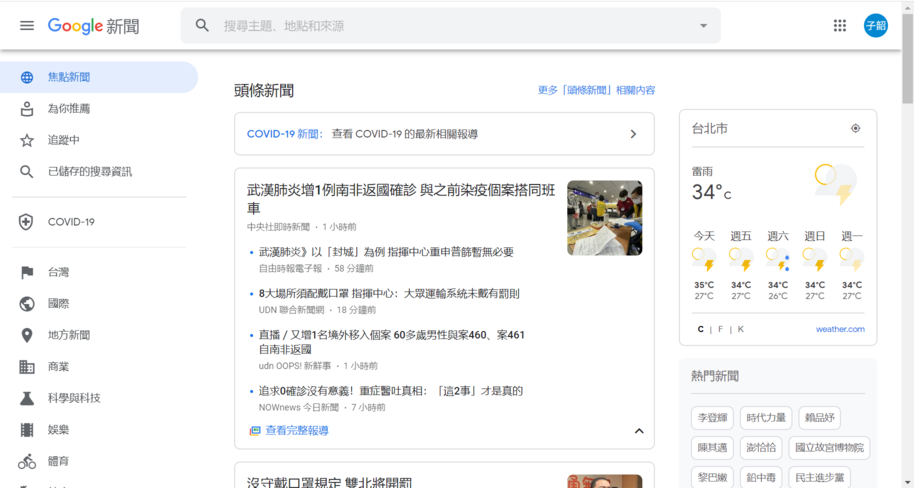Viewport: 914px width, 488px height.
Task: Open weather.com link
Action: tap(840, 329)
